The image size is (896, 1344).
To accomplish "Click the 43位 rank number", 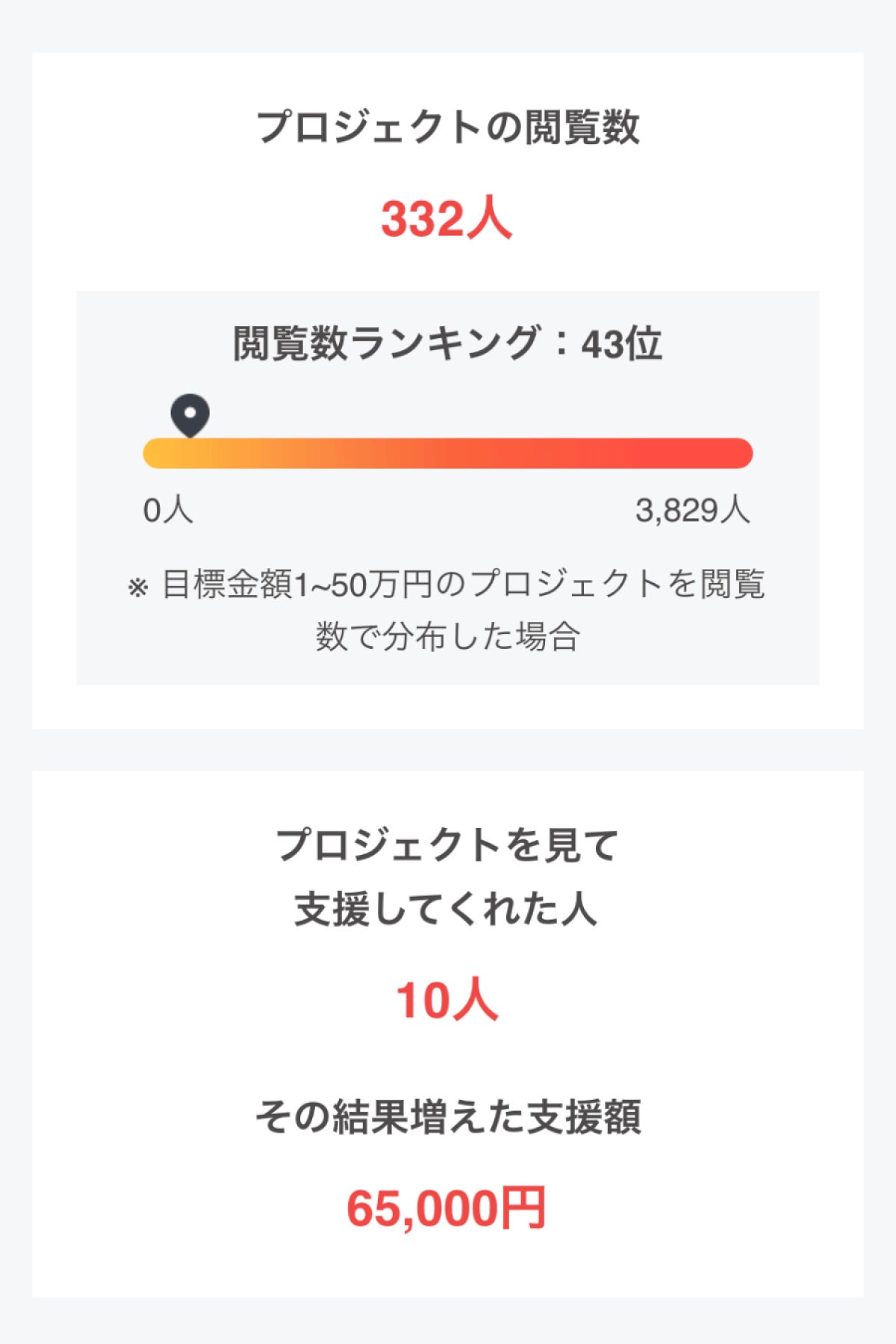I will pyautogui.click(x=622, y=343).
